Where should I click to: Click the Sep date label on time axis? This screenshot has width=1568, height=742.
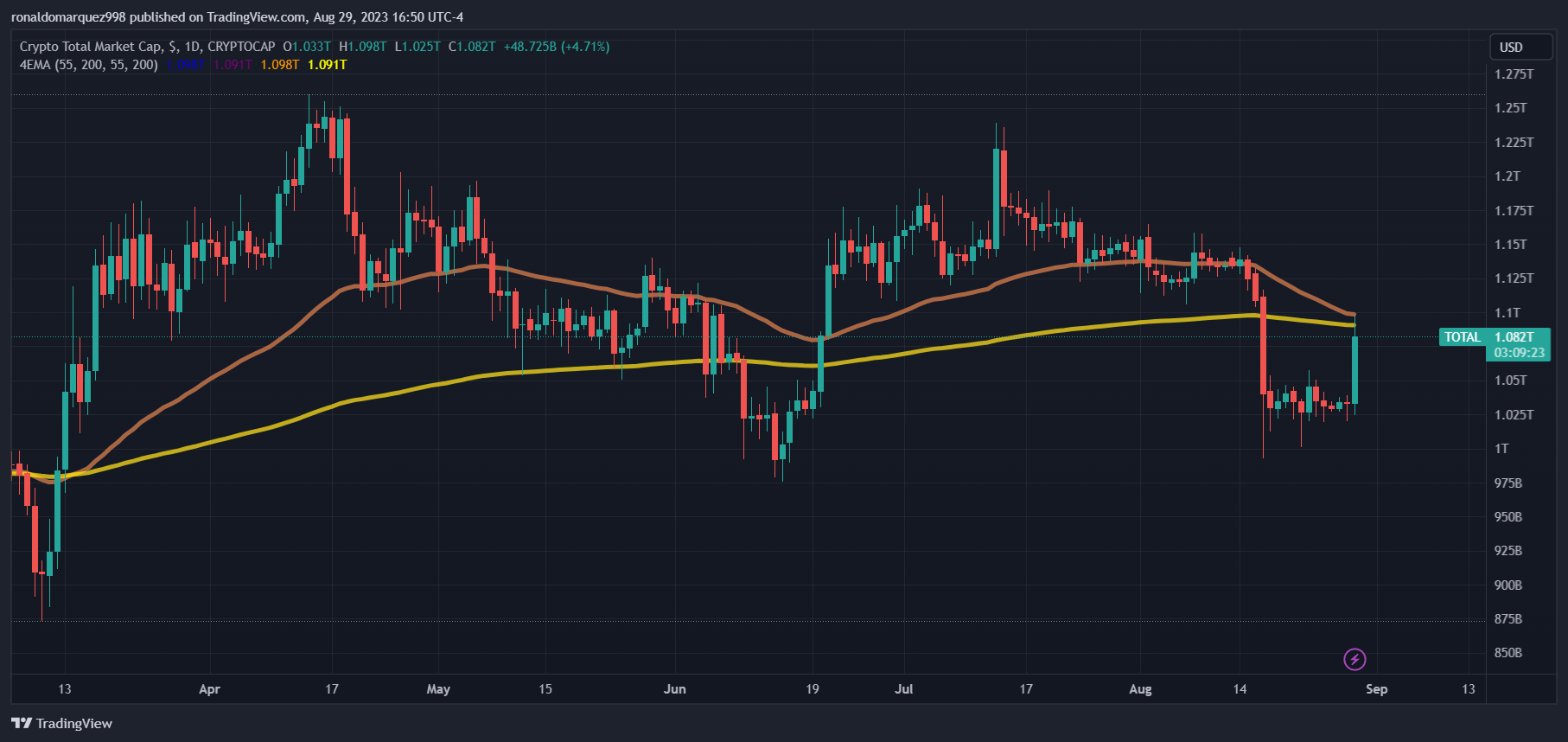click(x=1377, y=689)
